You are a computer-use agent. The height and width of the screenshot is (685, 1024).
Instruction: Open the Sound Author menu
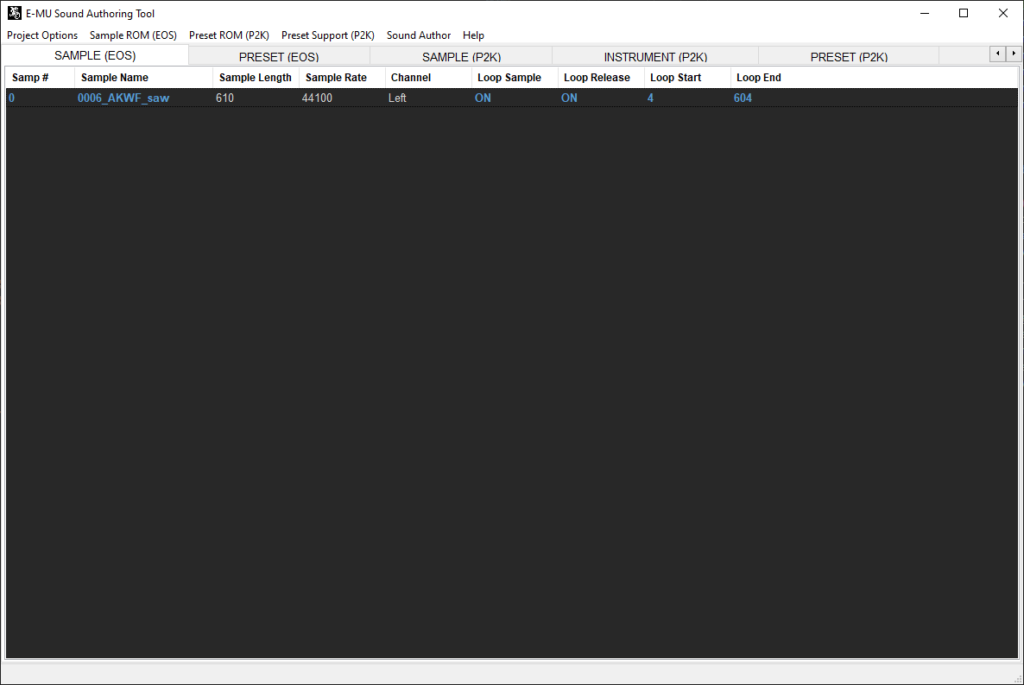pos(419,35)
